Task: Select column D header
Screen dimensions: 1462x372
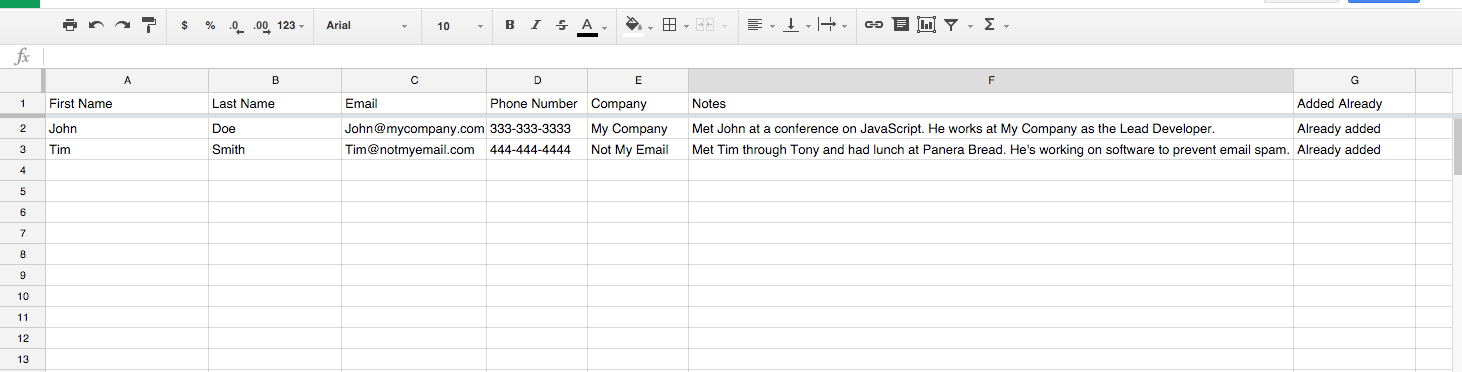Action: [x=537, y=80]
